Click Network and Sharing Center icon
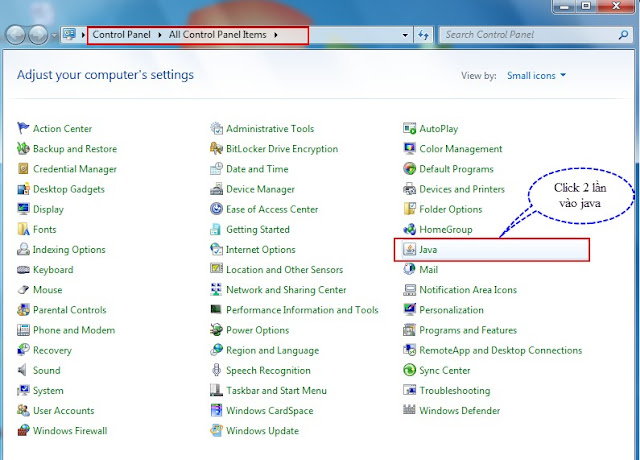 pyautogui.click(x=216, y=289)
